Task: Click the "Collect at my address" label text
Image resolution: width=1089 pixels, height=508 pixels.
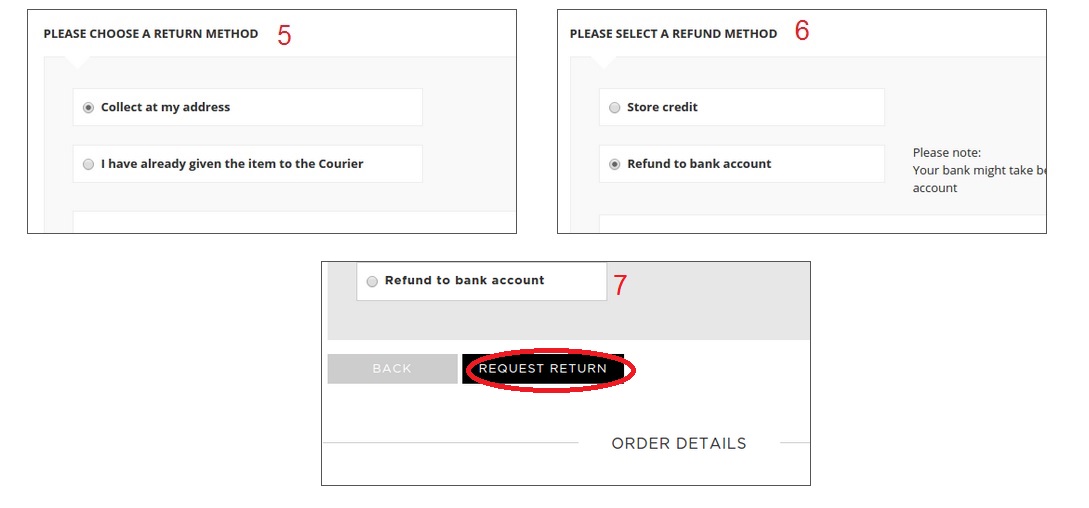Action: [x=165, y=108]
